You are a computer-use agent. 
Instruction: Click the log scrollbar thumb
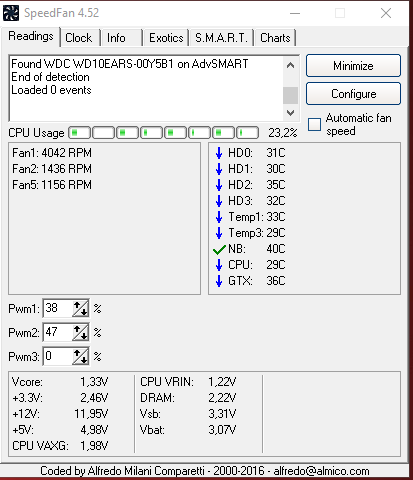pyautogui.click(x=290, y=95)
